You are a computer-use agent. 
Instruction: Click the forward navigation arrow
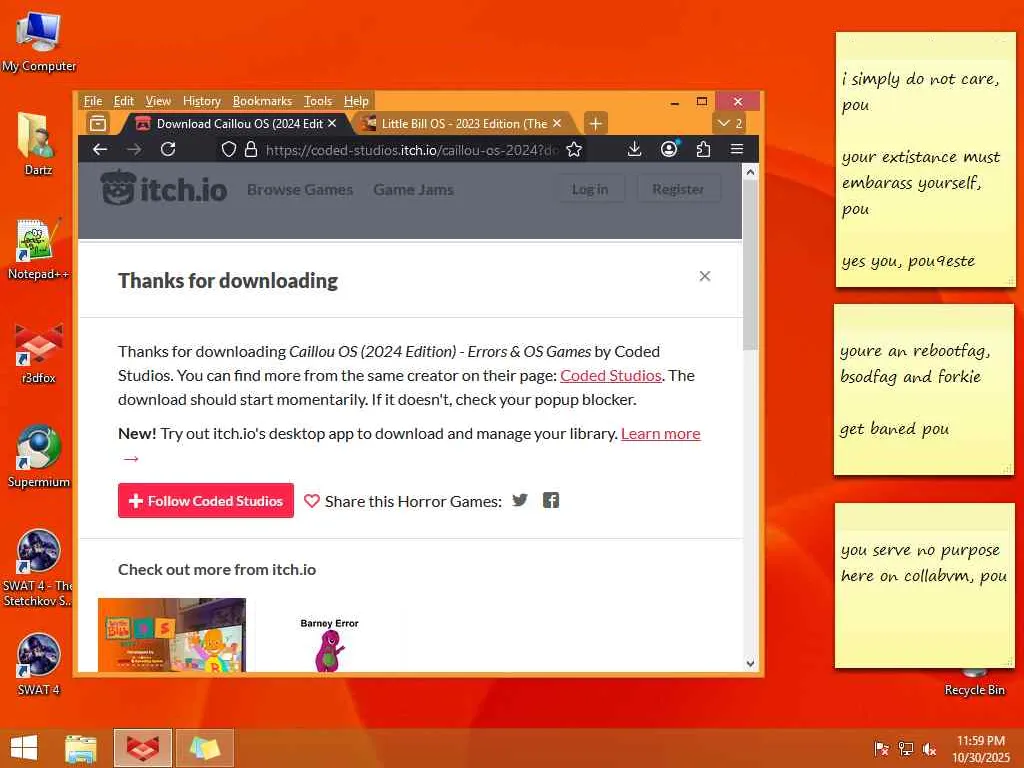pos(134,150)
